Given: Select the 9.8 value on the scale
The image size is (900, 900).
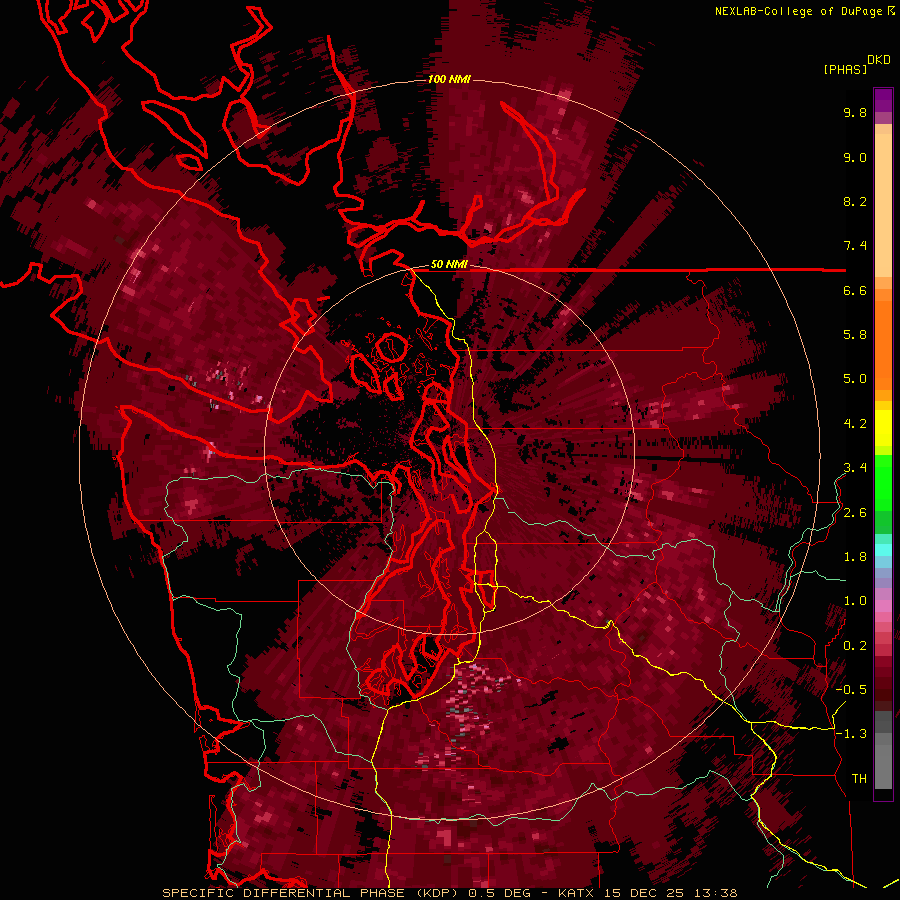Looking at the screenshot, I should (x=855, y=113).
